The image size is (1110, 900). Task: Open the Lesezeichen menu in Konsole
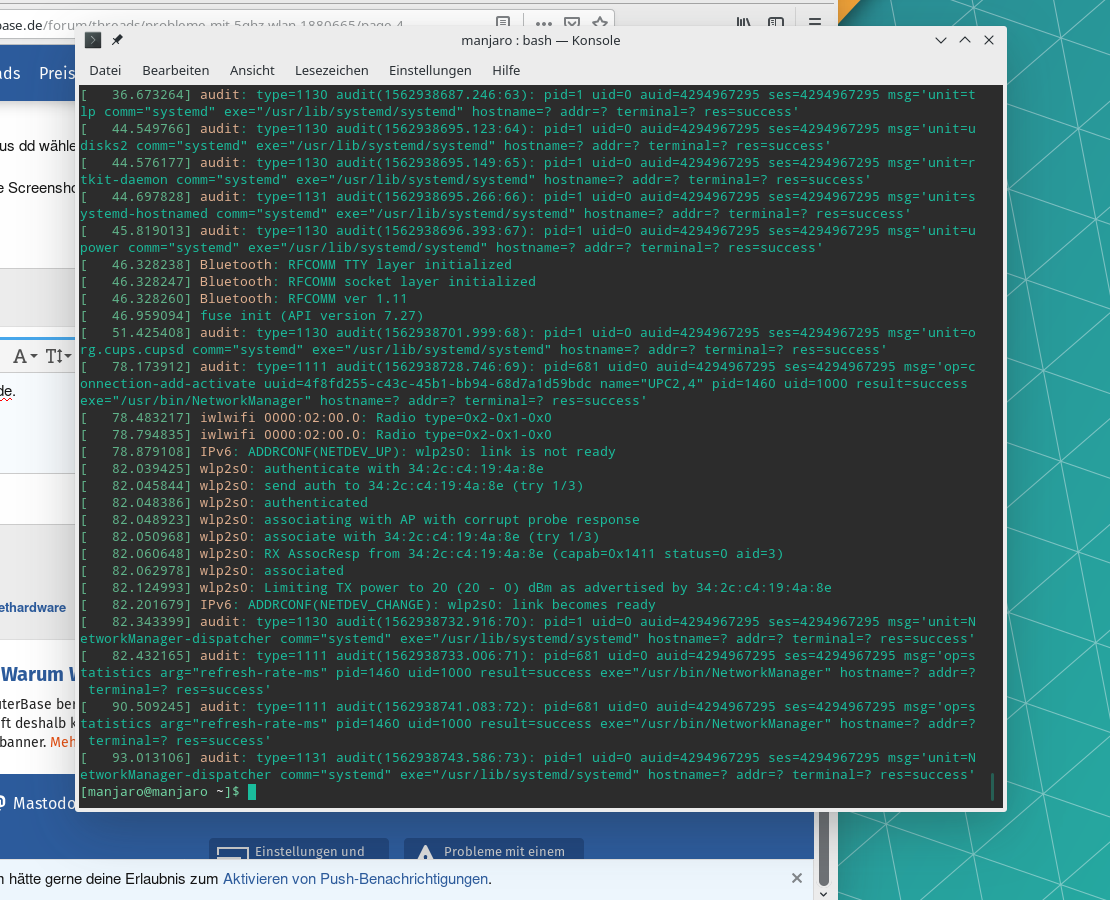pos(331,70)
